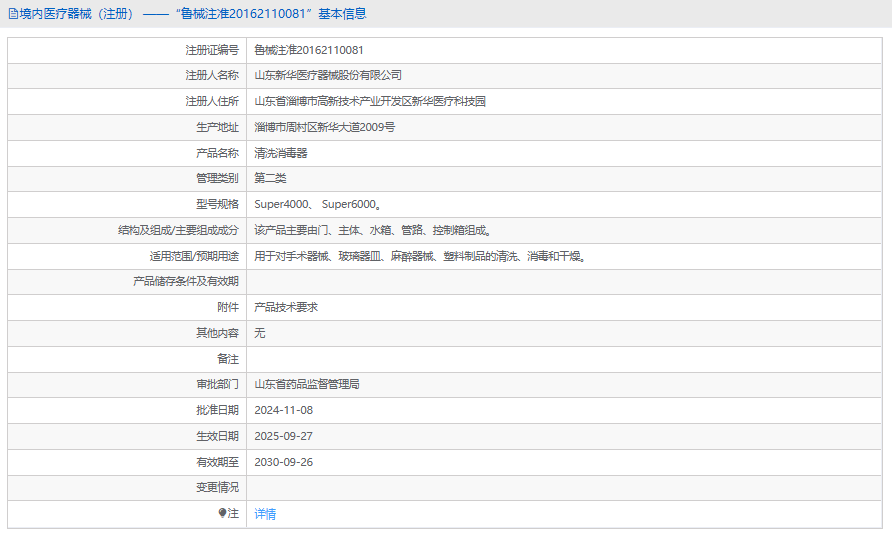Click the header title 境内医疗器械（注册）基本信息

pos(193,14)
